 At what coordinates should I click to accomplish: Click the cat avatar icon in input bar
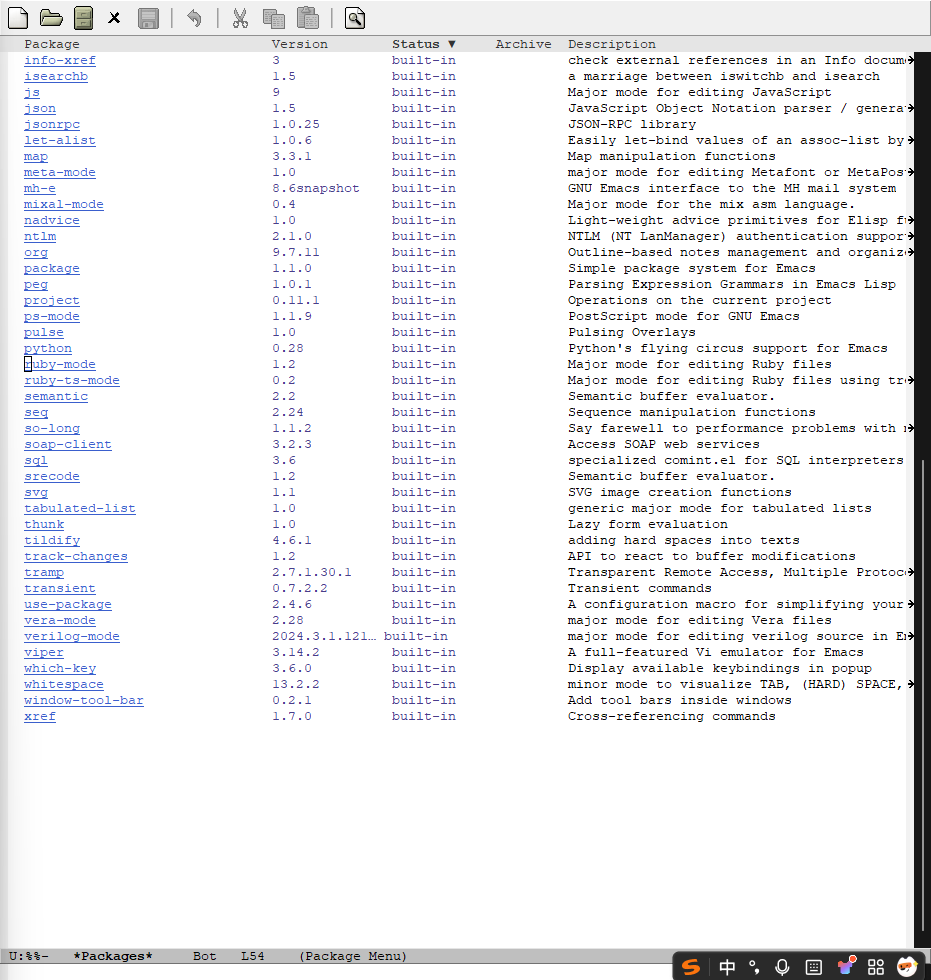(907, 966)
